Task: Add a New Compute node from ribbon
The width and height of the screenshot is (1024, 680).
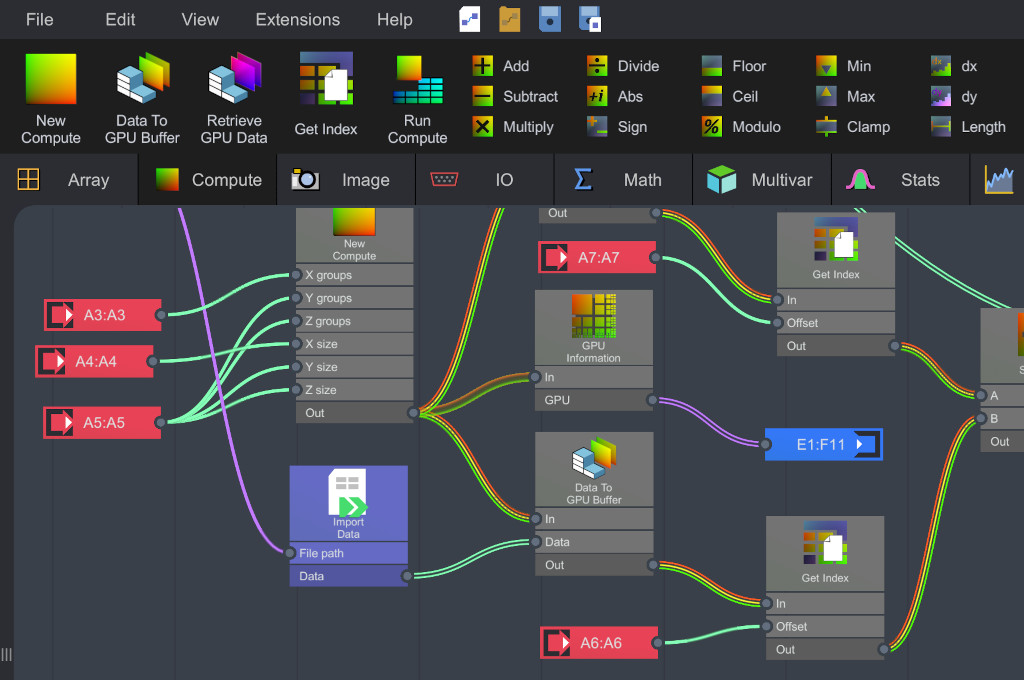Action: (51, 99)
